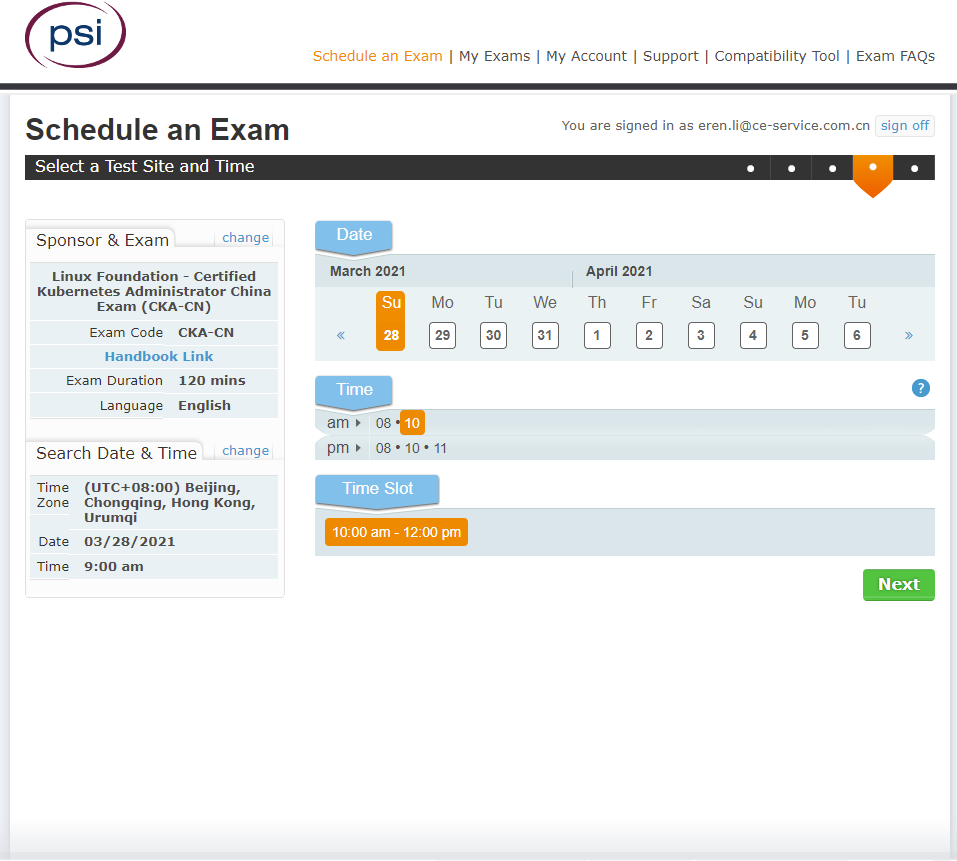This screenshot has height=861, width=957.
Task: Change the Sponsor & Exam selection
Action: 245,237
